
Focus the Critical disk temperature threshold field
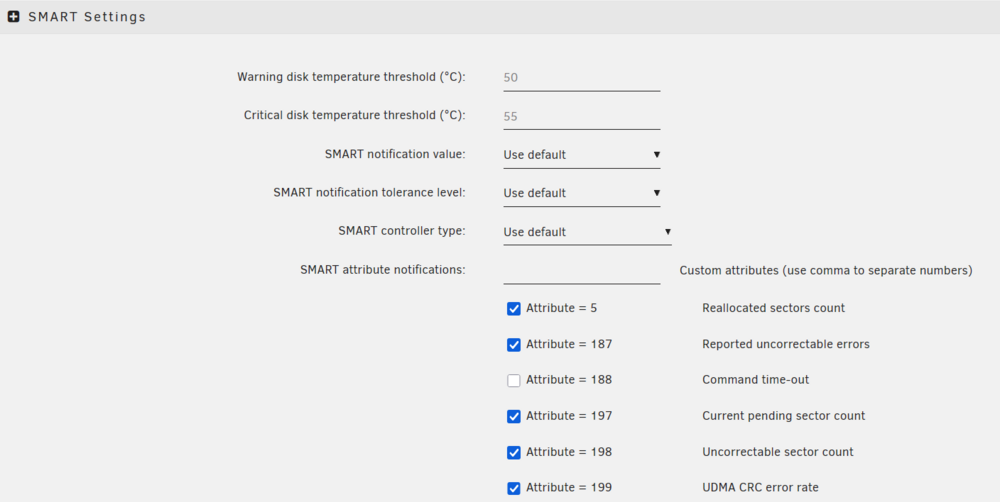pyautogui.click(x=582, y=117)
